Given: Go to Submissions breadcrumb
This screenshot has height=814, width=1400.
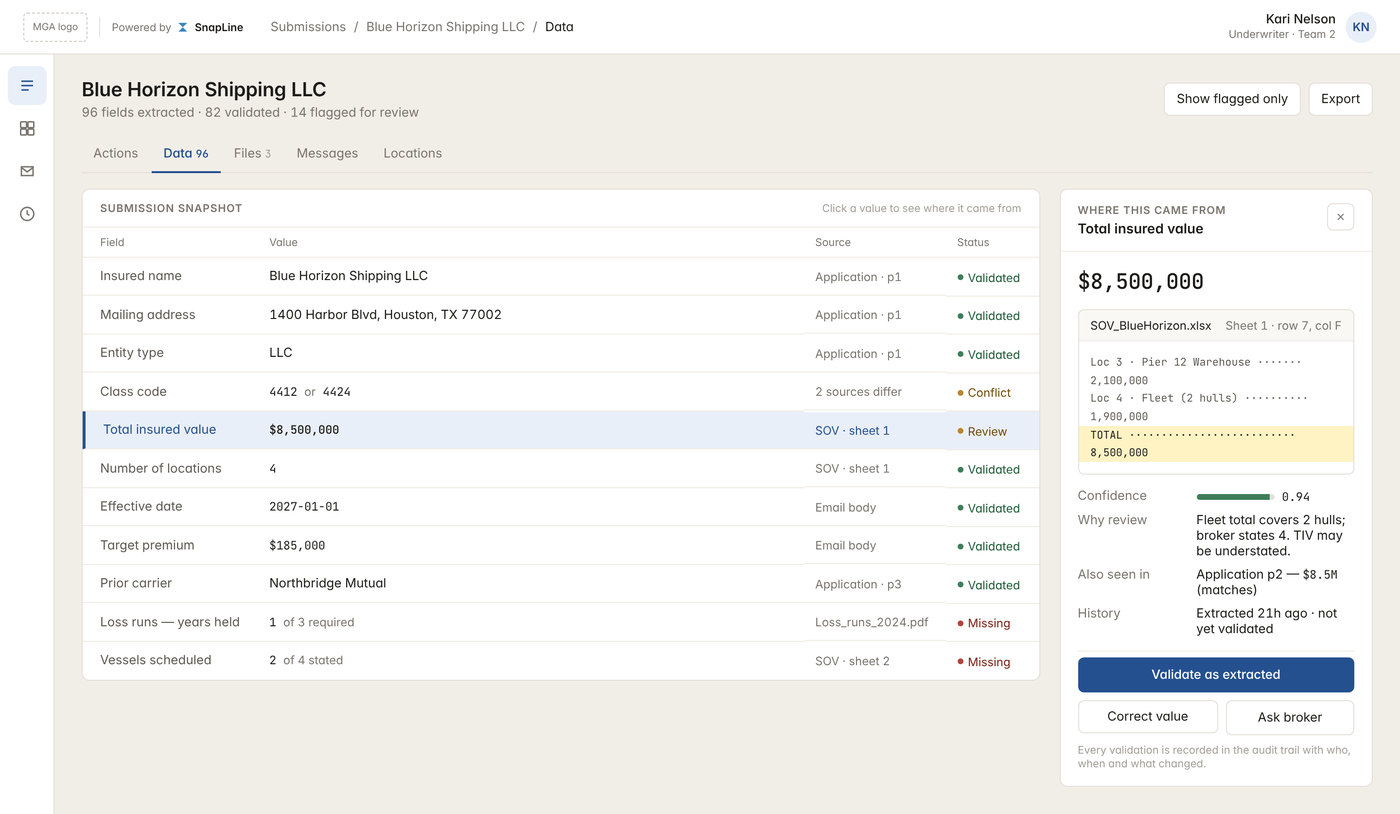Looking at the screenshot, I should point(308,27).
